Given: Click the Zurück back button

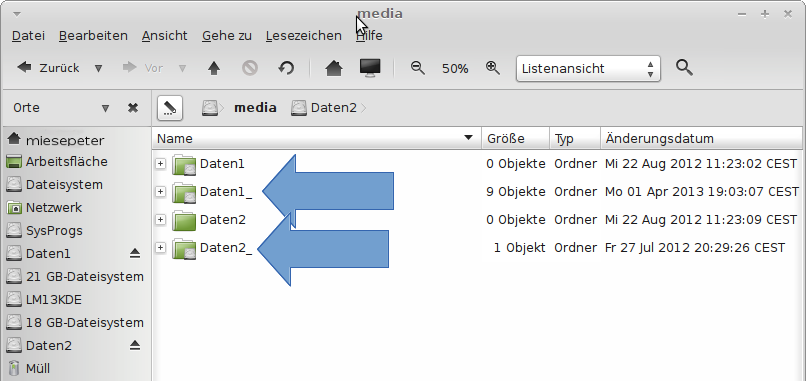Looking at the screenshot, I should pyautogui.click(x=48, y=68).
